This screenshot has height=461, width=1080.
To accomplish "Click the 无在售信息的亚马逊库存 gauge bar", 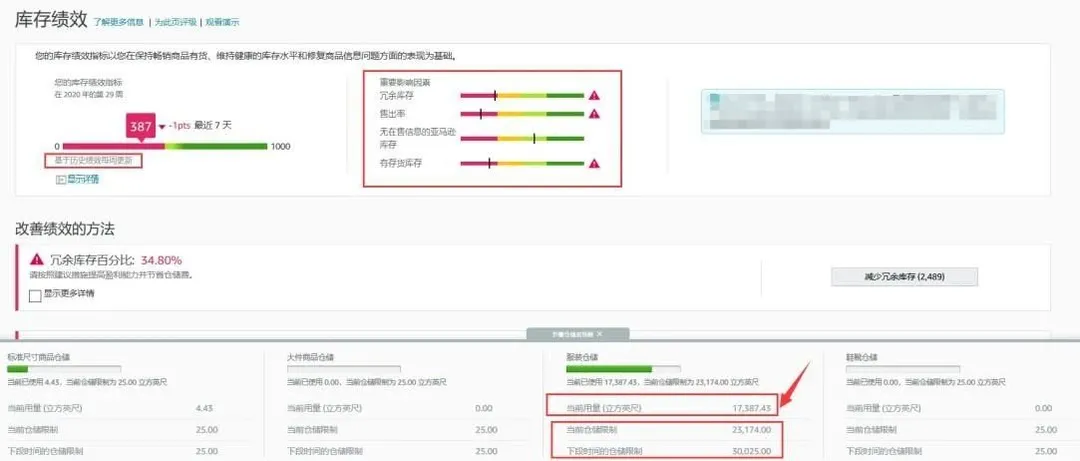I will pyautogui.click(x=522, y=139).
